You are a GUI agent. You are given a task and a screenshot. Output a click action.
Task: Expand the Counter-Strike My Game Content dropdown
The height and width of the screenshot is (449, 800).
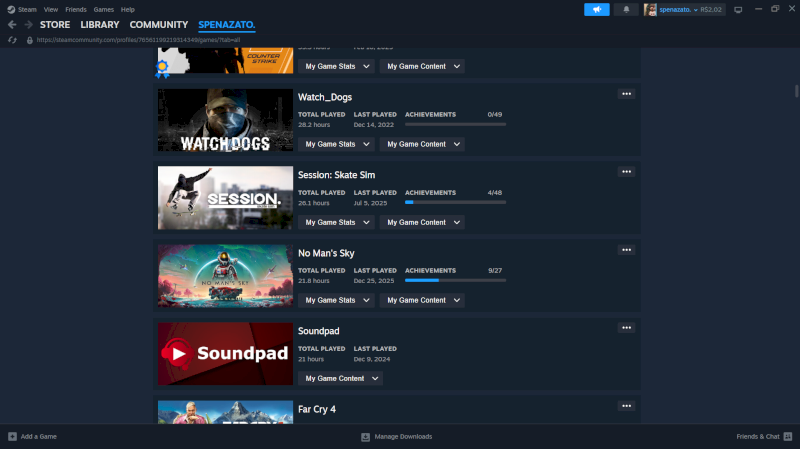422,66
